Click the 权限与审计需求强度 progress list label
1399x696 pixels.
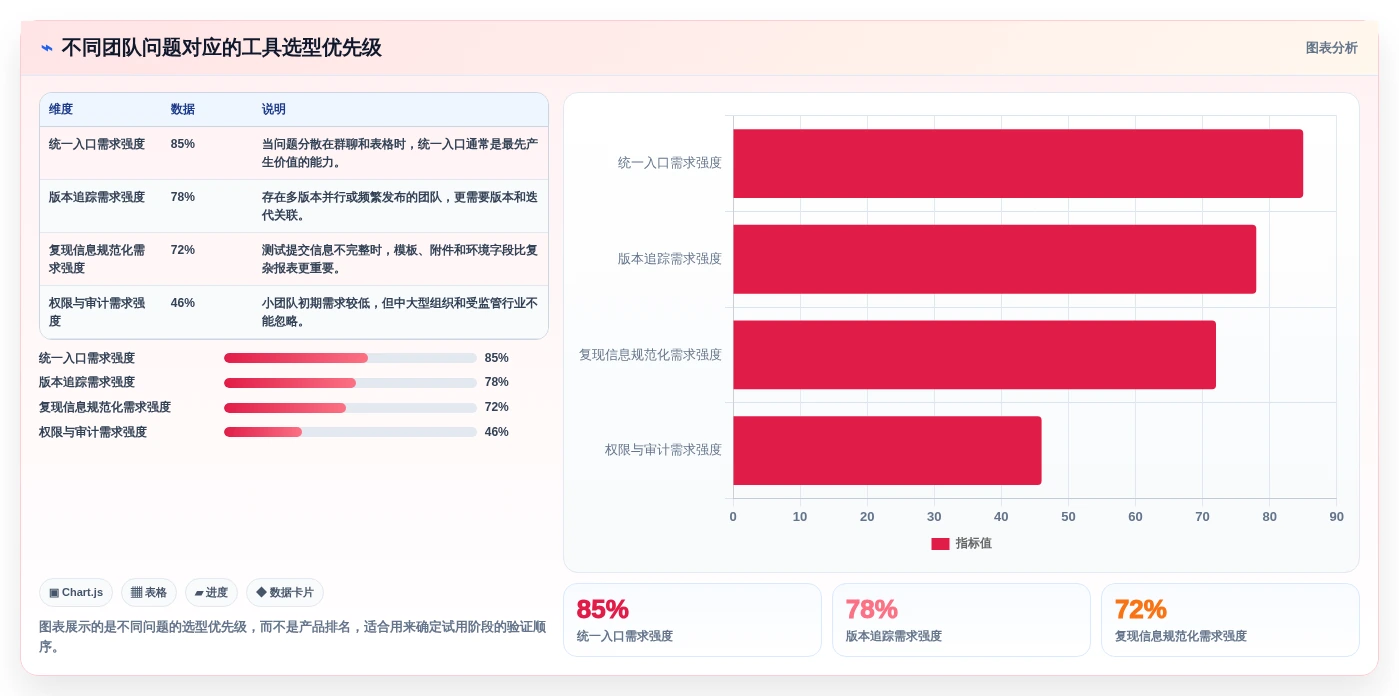click(93, 432)
